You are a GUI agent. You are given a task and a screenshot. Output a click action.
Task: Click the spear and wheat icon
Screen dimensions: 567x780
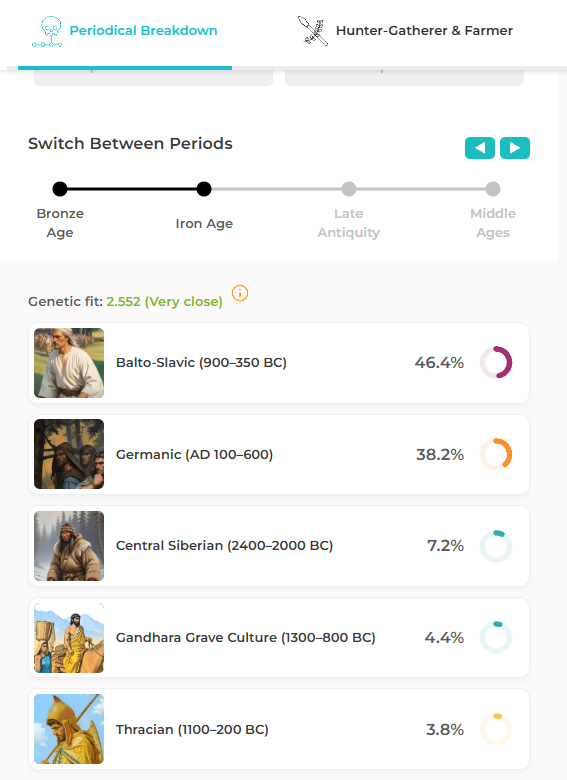[x=313, y=31]
